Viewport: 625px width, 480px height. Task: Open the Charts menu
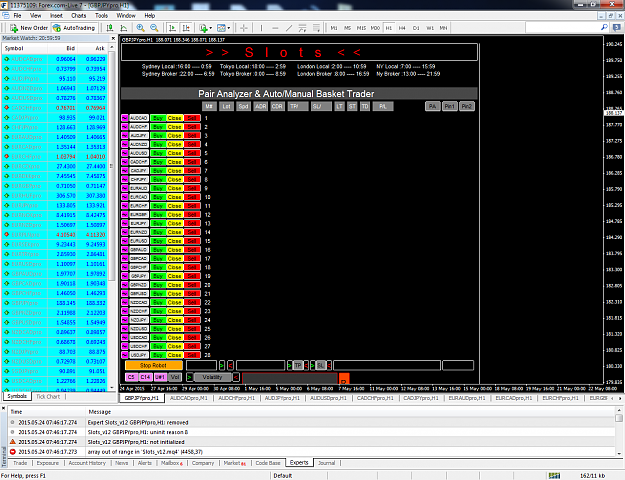point(79,16)
